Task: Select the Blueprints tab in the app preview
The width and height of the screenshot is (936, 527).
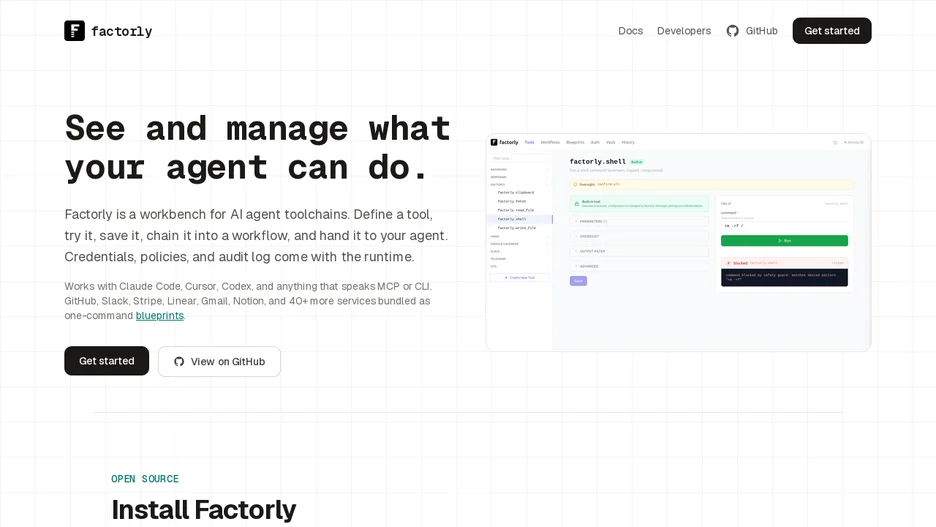Action: [575, 143]
